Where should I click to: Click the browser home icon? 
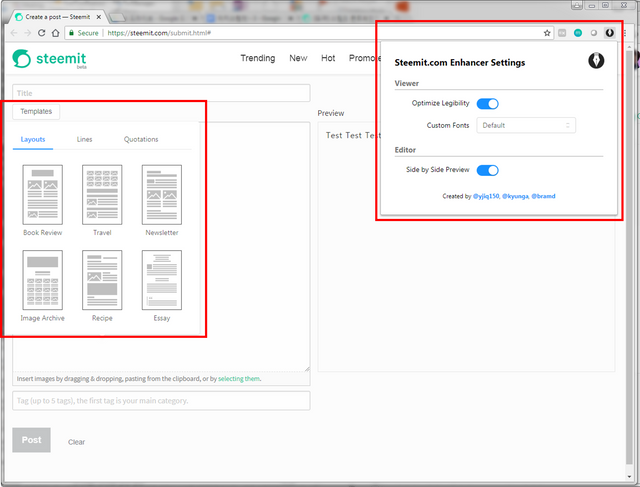[56, 33]
